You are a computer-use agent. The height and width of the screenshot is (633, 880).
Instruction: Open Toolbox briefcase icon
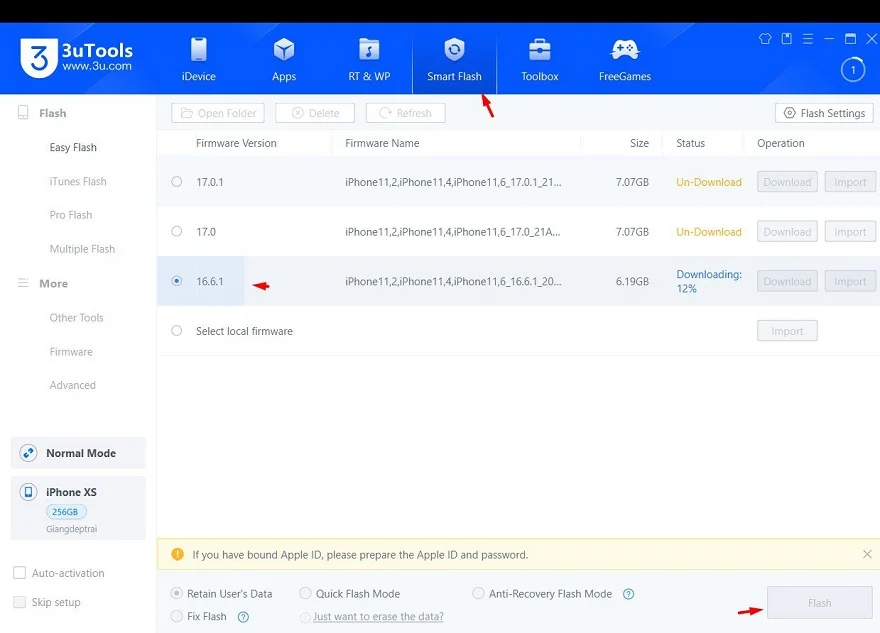[539, 50]
